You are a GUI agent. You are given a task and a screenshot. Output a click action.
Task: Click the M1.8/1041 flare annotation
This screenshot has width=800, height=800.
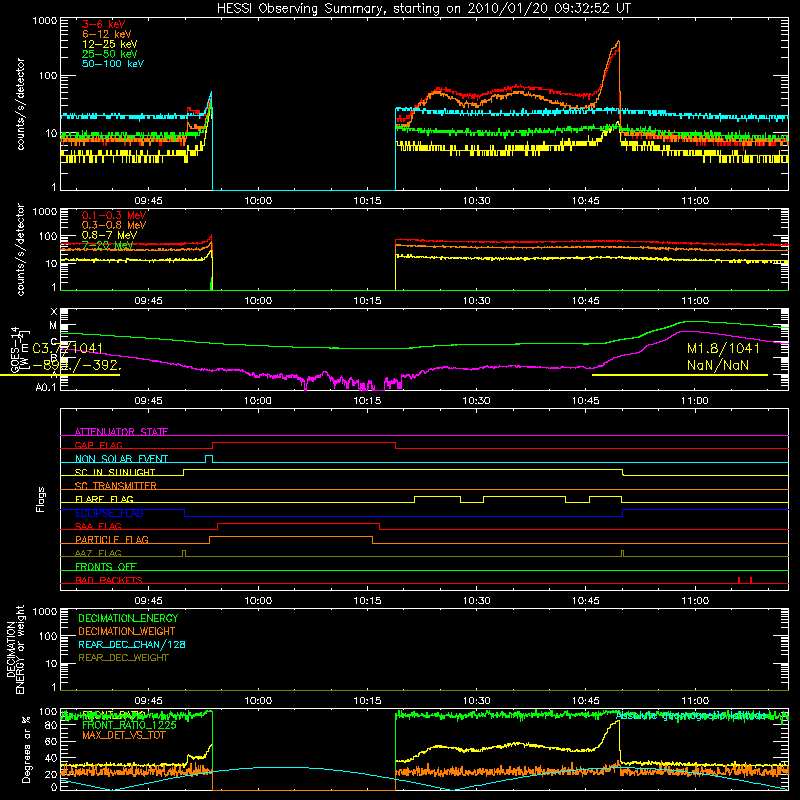[x=723, y=348]
